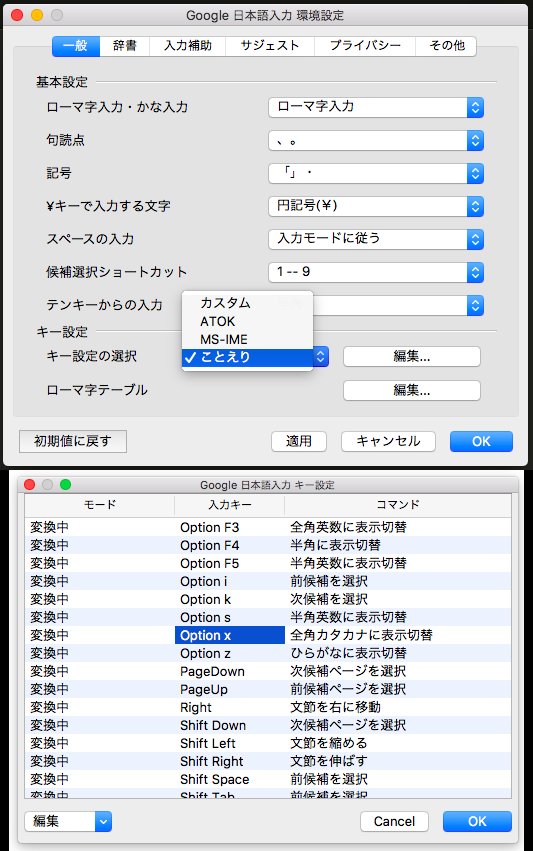
Task: Minimize 環境設定 window with yellow button
Action: pyautogui.click(x=37, y=15)
